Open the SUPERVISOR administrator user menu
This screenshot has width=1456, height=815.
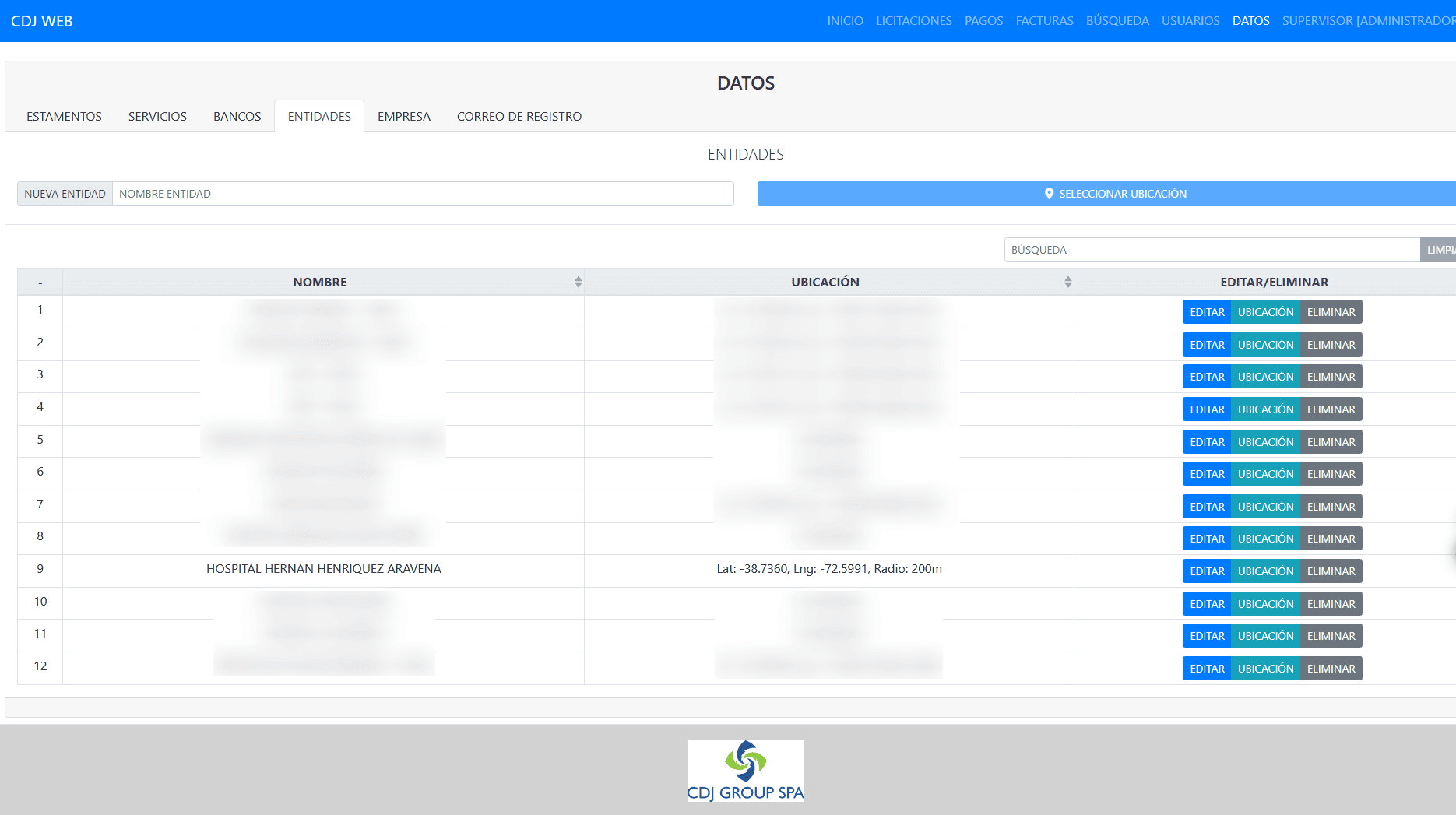1367,21
